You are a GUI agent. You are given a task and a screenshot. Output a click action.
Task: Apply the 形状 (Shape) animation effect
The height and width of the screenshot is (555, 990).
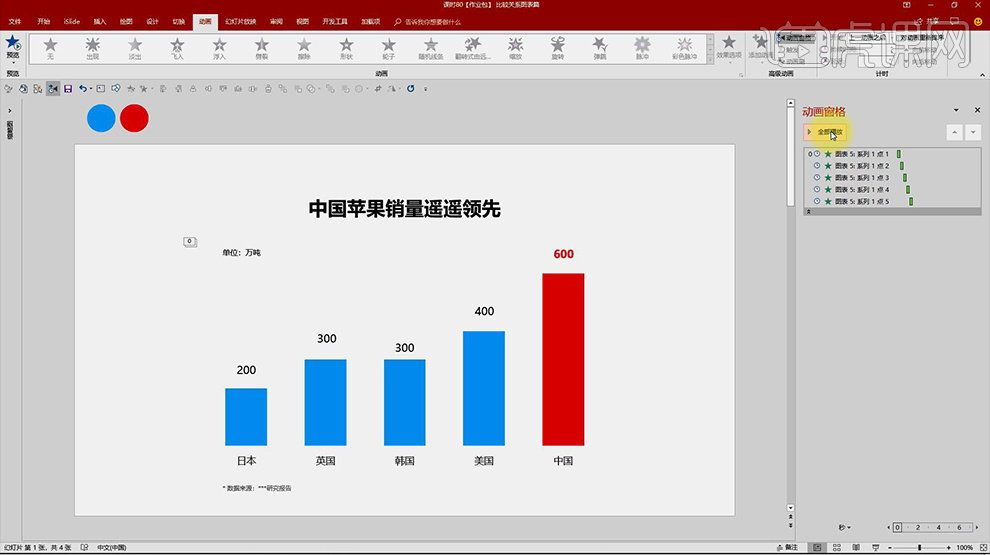tap(347, 49)
